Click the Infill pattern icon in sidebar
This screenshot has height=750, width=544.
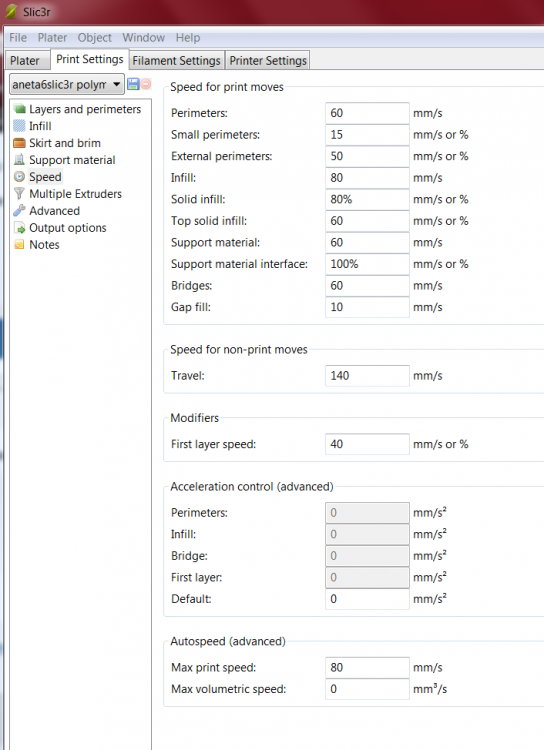(19, 126)
